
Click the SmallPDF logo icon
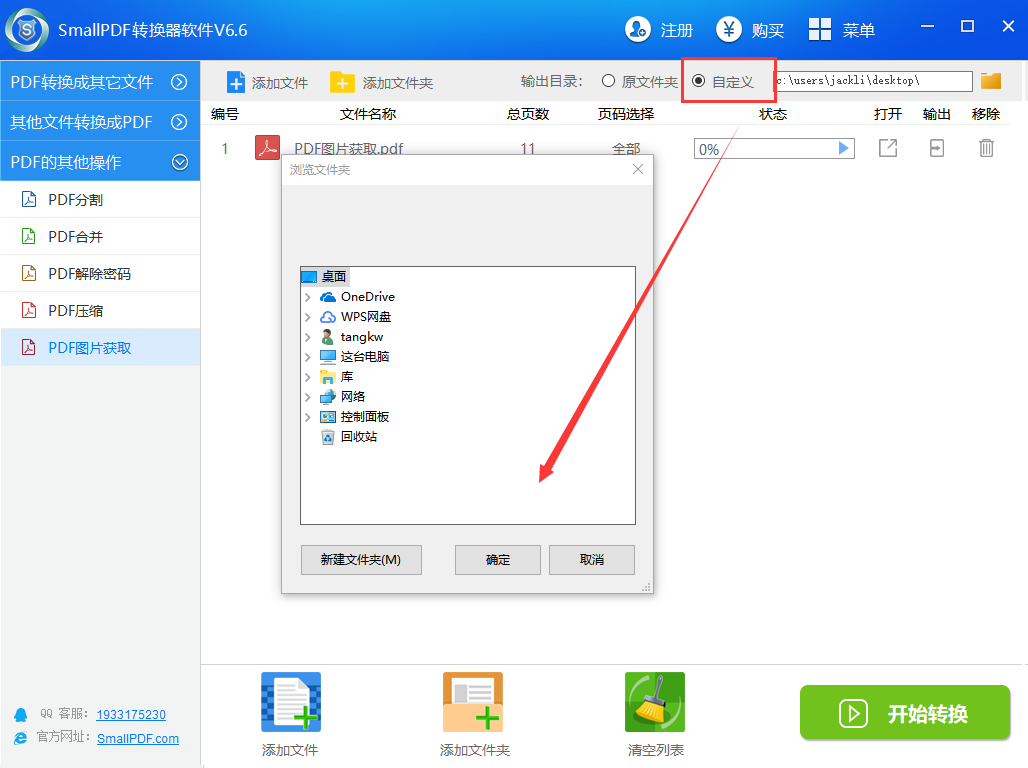click(x=27, y=30)
